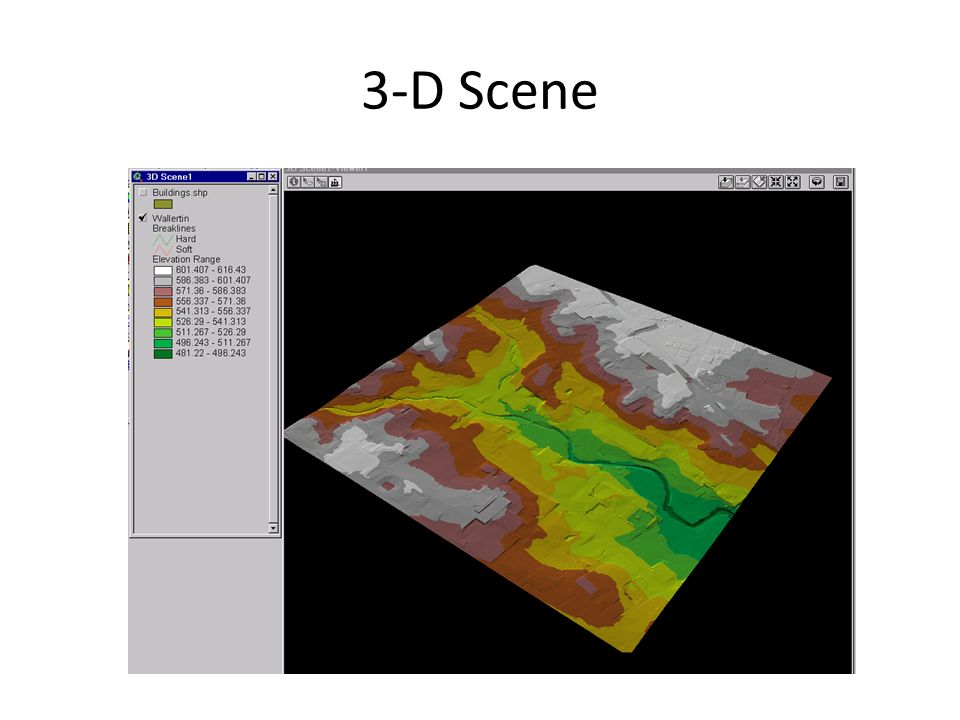Activate the highlighted Navigate tool button

(335, 182)
